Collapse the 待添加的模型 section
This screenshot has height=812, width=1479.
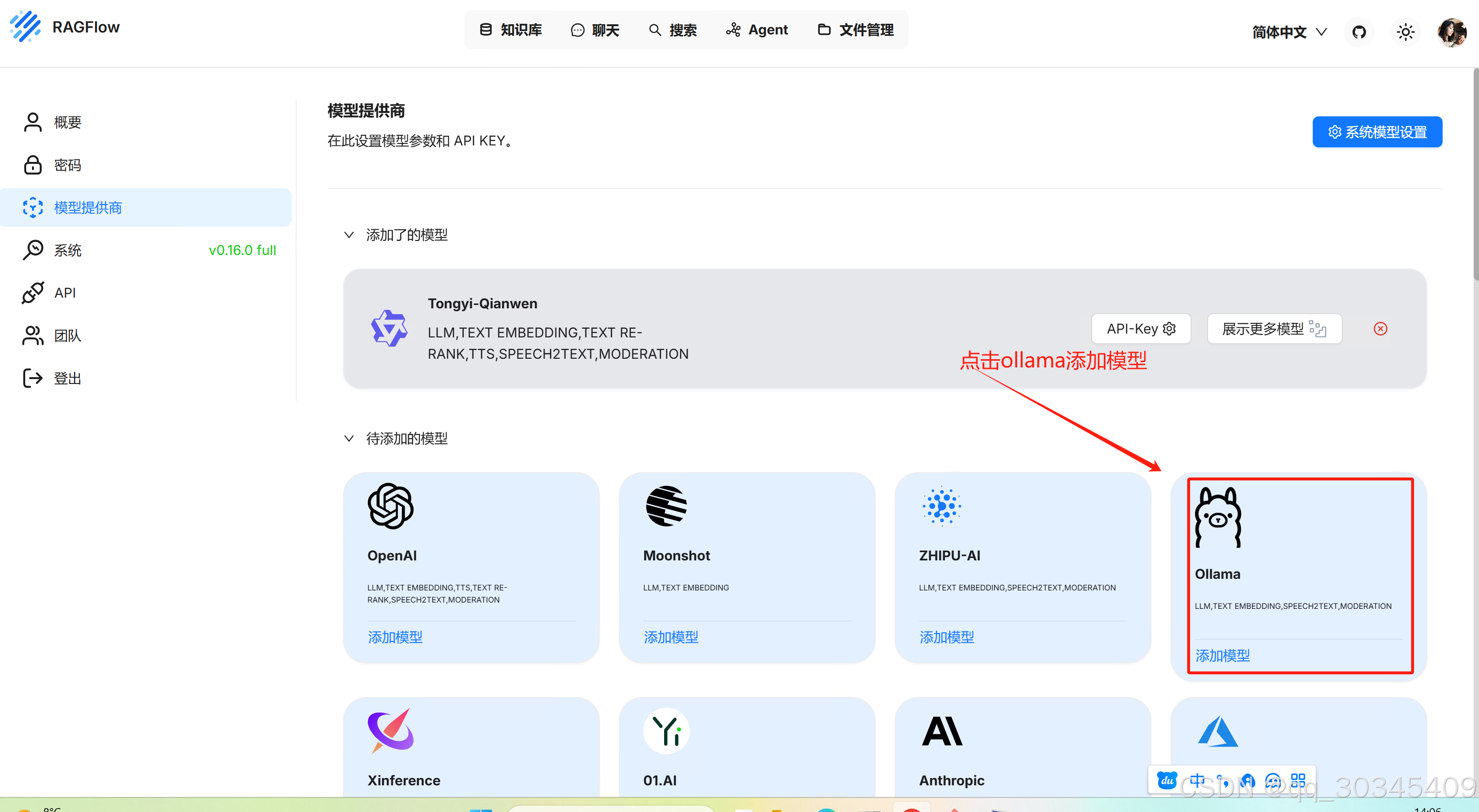(349, 439)
